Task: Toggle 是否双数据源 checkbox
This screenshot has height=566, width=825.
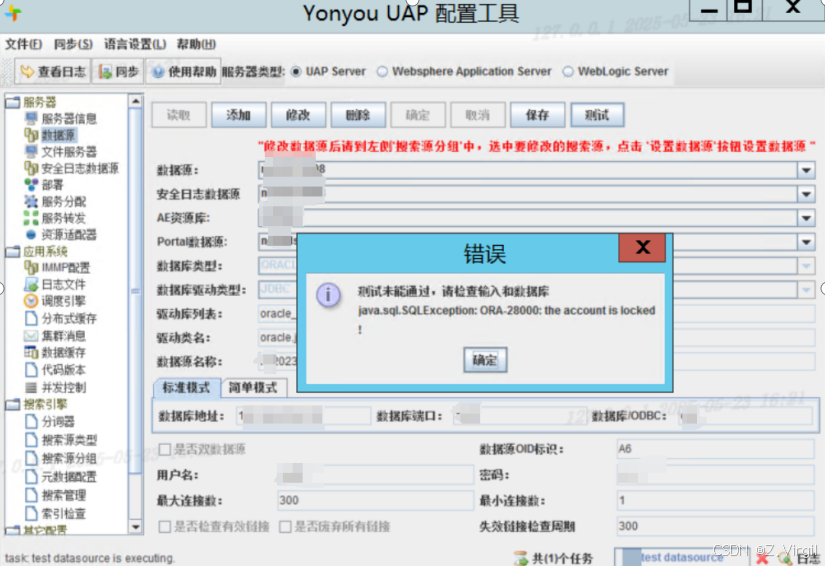Action: [165, 449]
